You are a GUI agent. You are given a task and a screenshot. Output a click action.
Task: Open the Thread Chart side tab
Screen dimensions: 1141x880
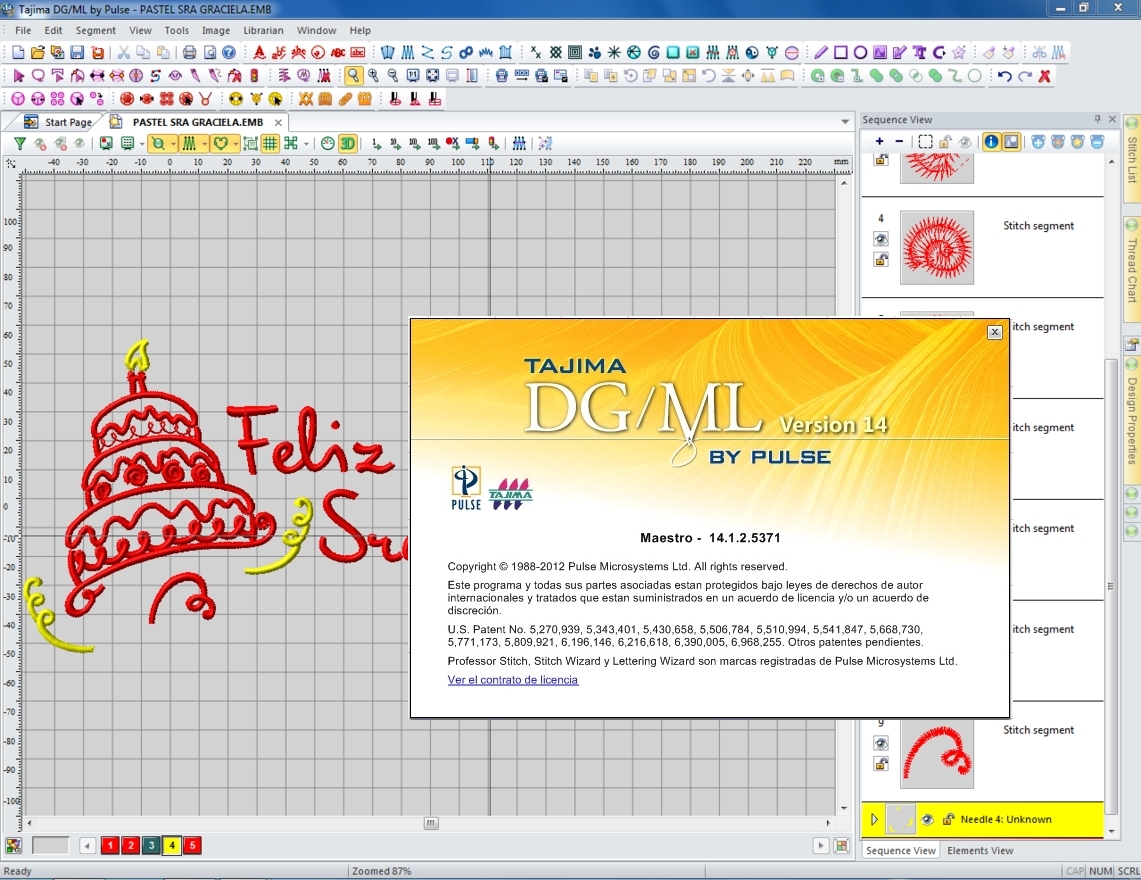[x=1132, y=269]
